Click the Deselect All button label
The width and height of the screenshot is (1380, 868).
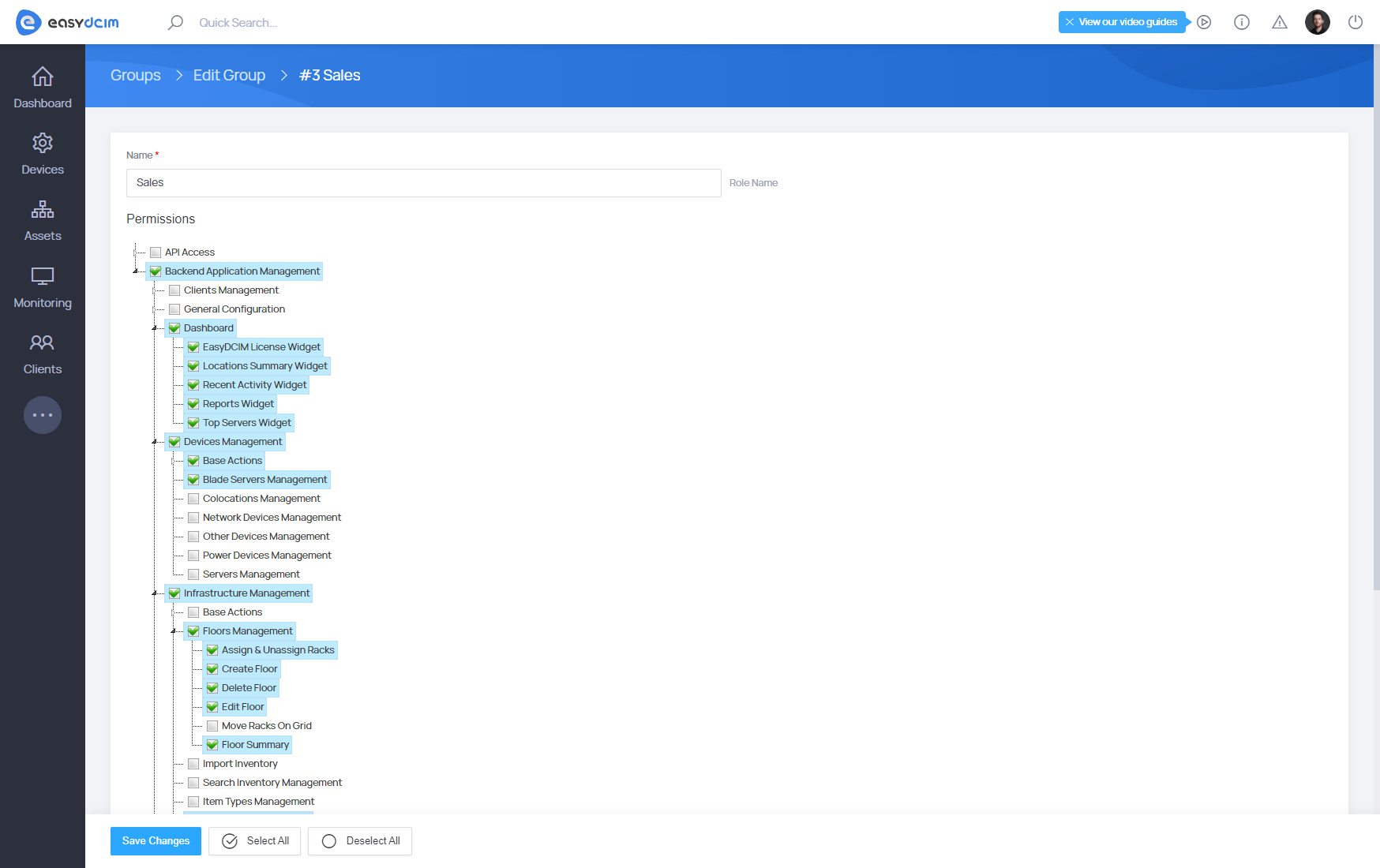(x=373, y=841)
